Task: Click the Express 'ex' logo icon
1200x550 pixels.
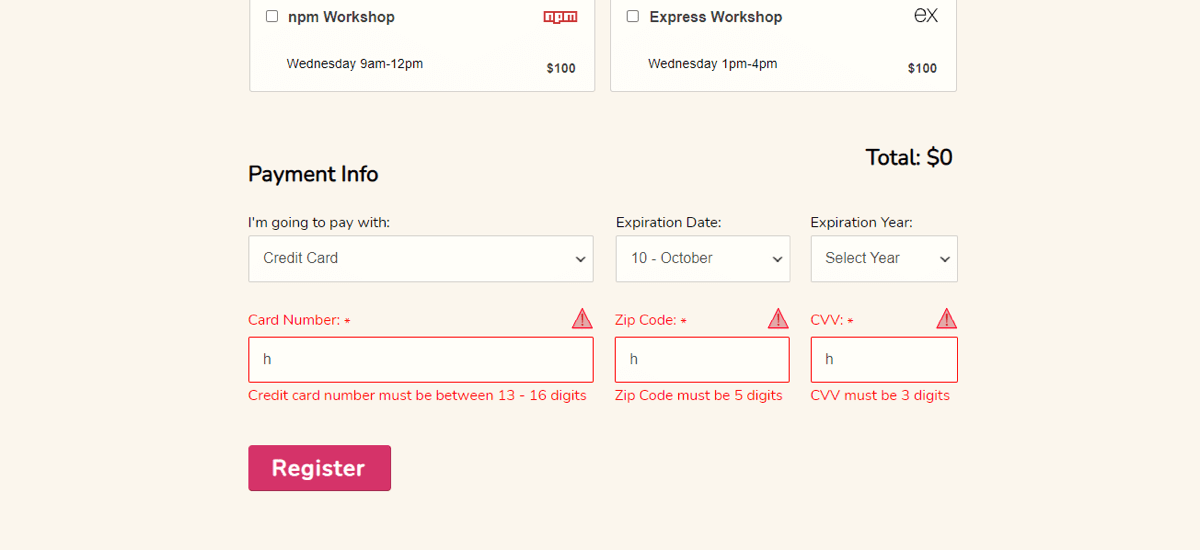Action: (x=926, y=15)
